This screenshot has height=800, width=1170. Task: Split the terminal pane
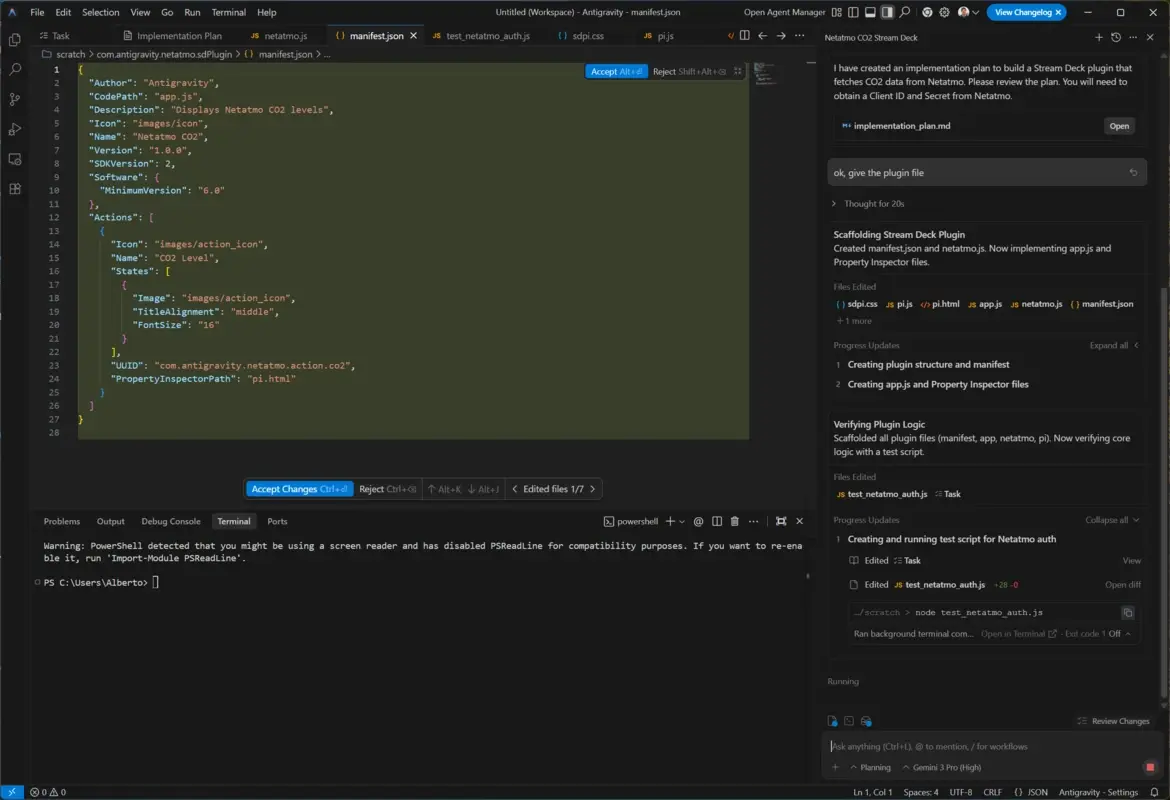(x=717, y=521)
